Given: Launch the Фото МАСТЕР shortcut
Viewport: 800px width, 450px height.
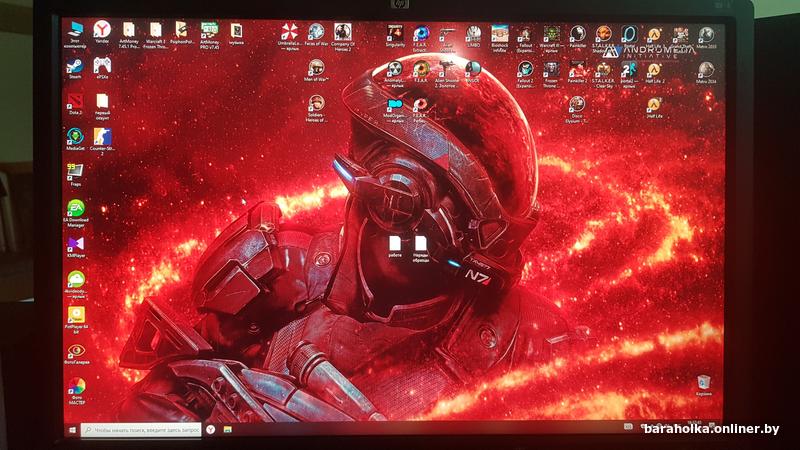Looking at the screenshot, I should [x=77, y=389].
